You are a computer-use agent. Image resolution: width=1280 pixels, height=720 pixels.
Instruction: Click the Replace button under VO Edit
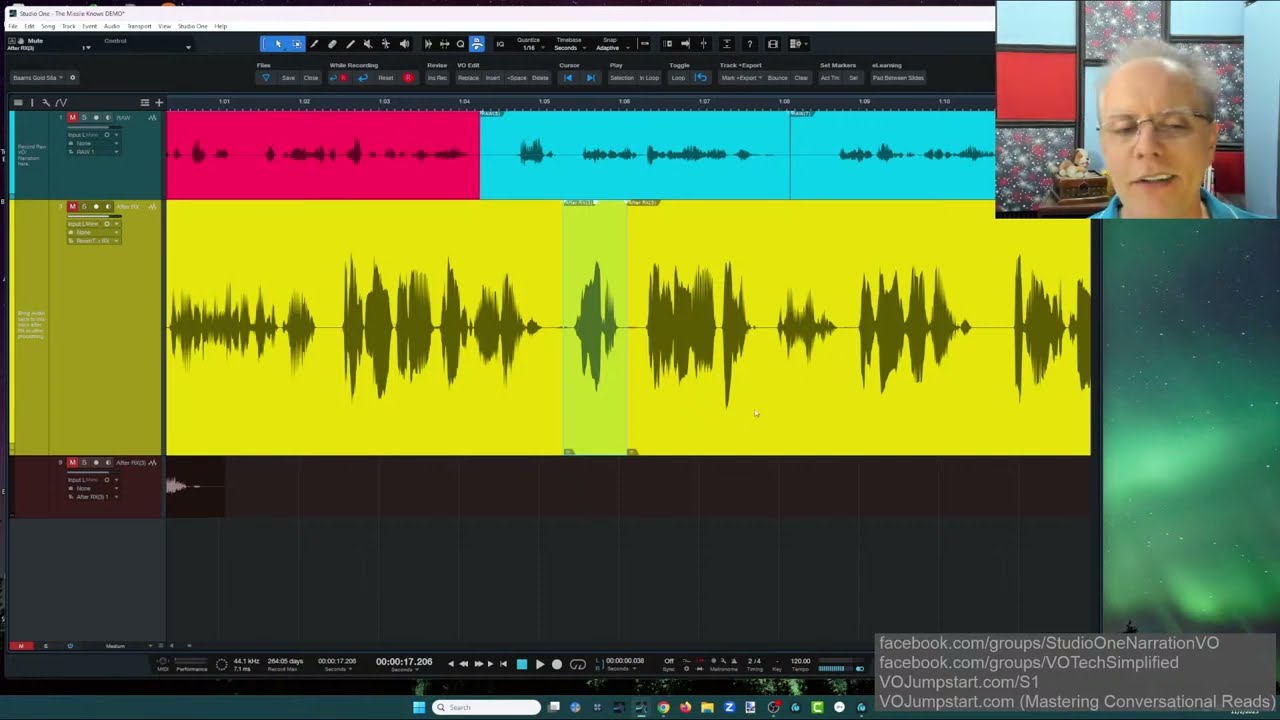468,78
